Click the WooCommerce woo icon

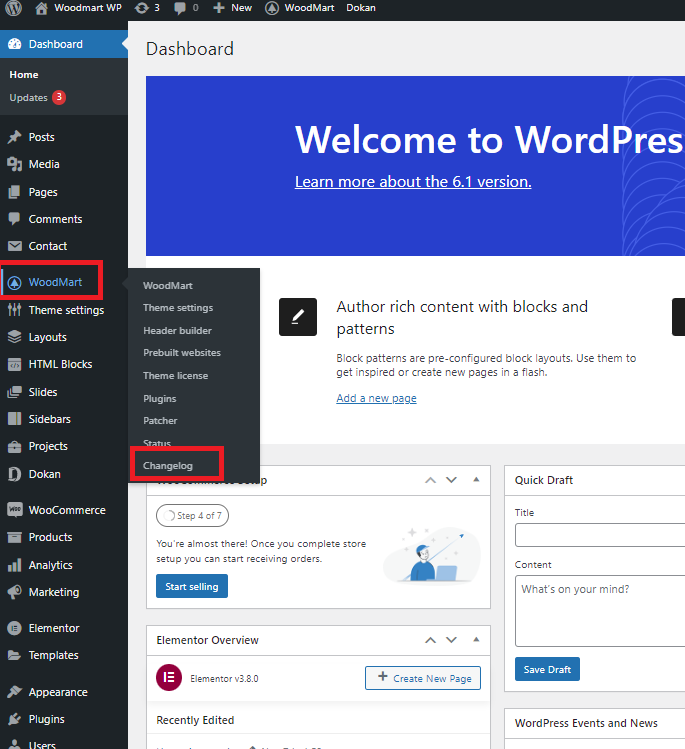[15, 509]
